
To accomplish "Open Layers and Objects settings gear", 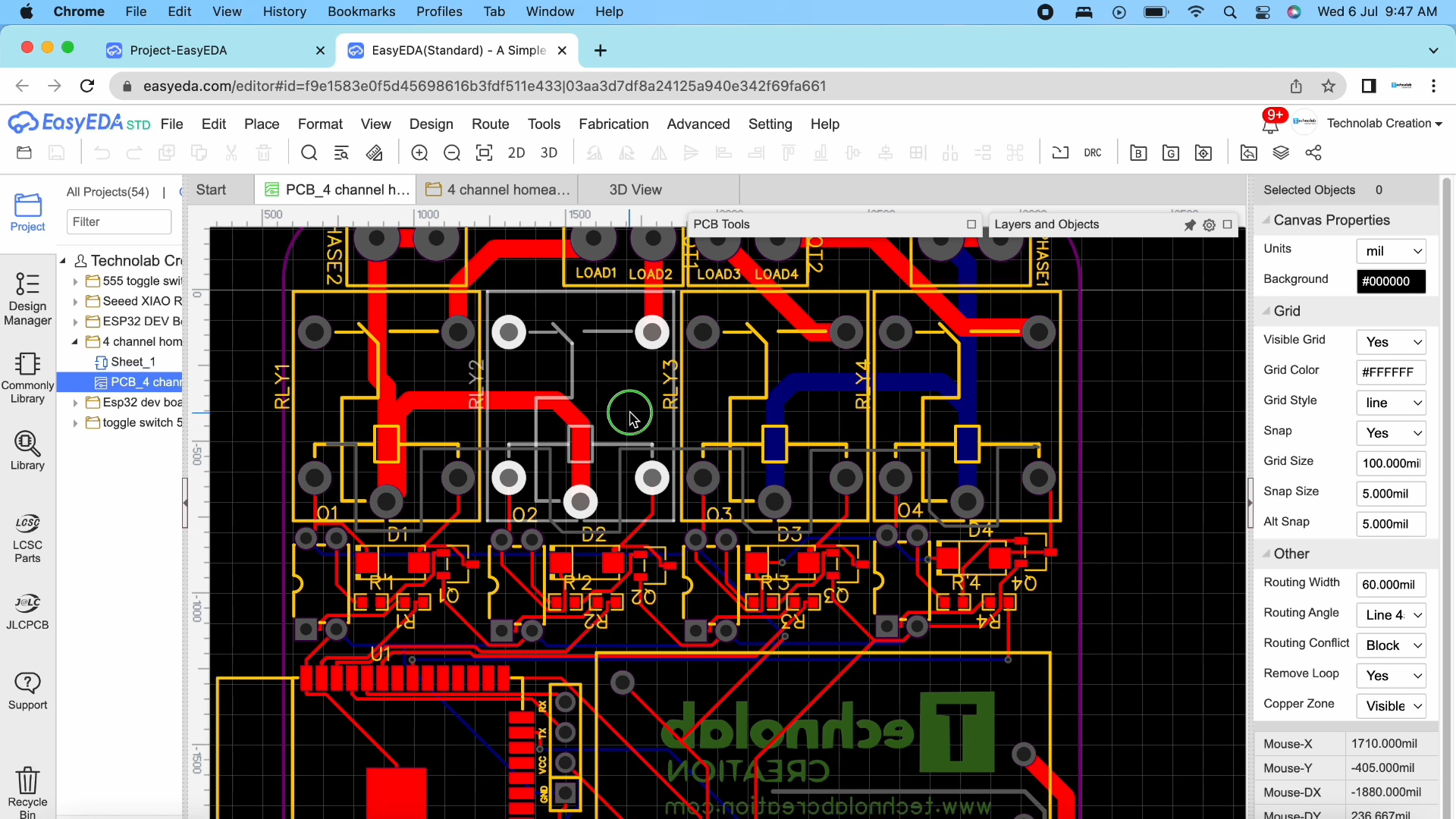I will [1209, 225].
